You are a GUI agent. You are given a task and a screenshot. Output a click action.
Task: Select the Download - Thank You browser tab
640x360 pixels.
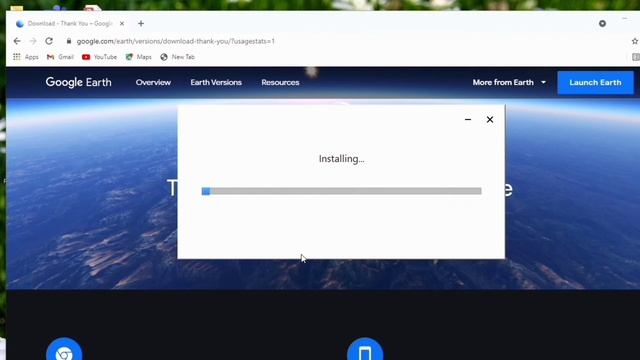pos(70,24)
